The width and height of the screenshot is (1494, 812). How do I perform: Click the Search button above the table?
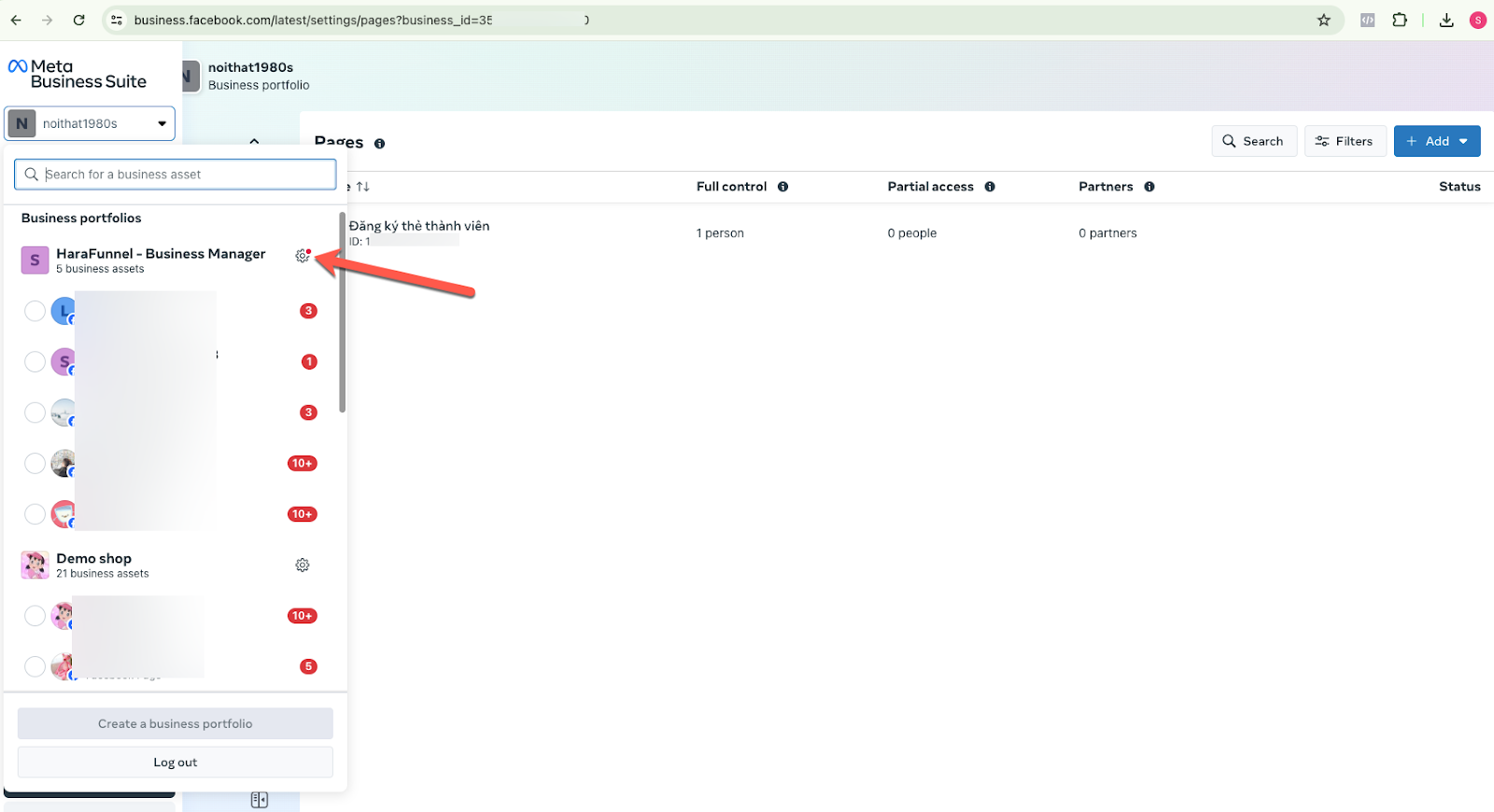(x=1254, y=141)
